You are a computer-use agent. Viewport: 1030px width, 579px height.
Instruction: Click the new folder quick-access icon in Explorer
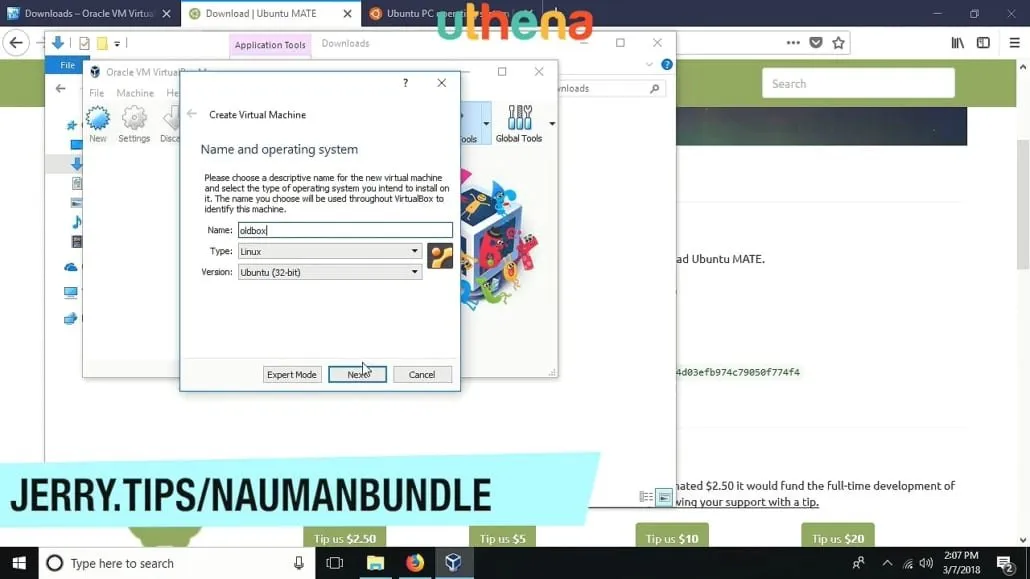(x=102, y=43)
